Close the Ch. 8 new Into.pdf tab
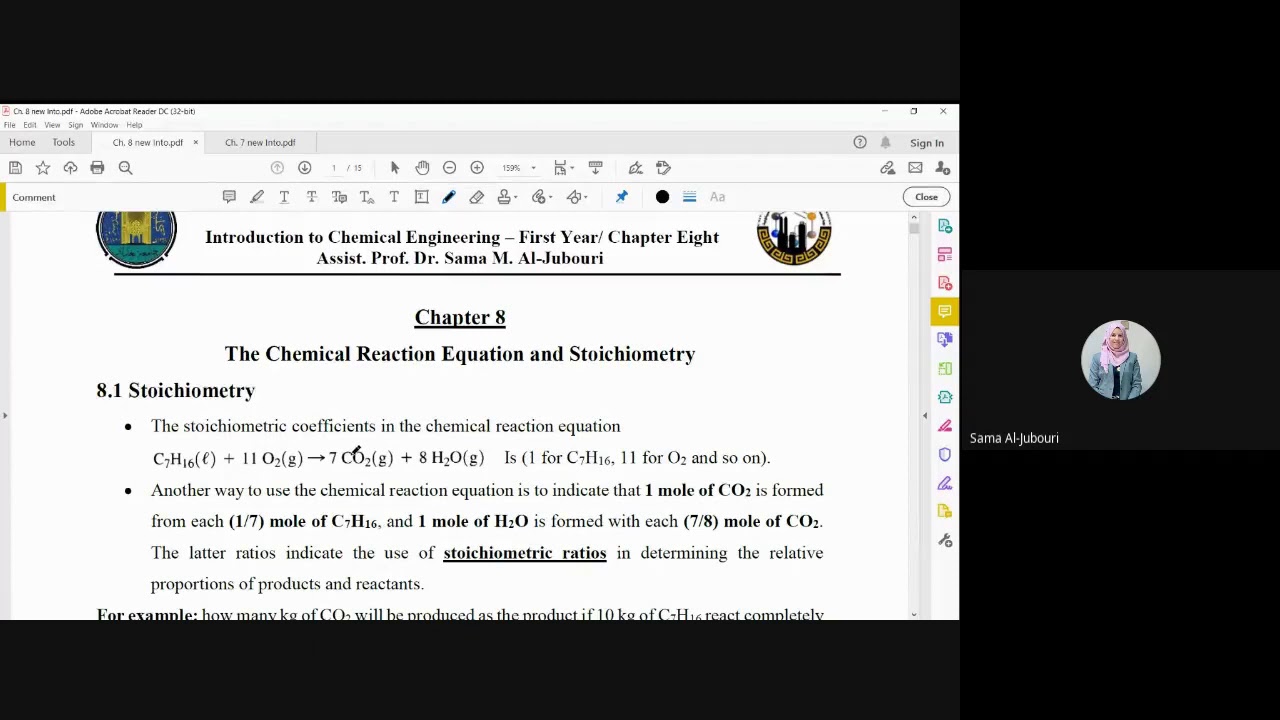The width and height of the screenshot is (1280, 720). coord(195,142)
